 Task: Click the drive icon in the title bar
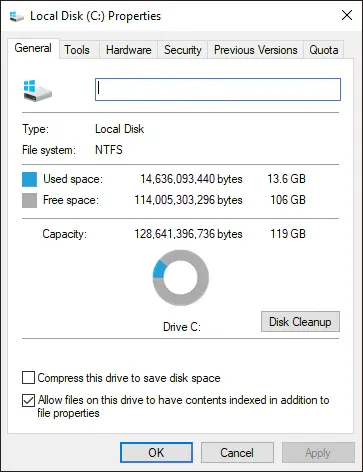tap(17, 16)
